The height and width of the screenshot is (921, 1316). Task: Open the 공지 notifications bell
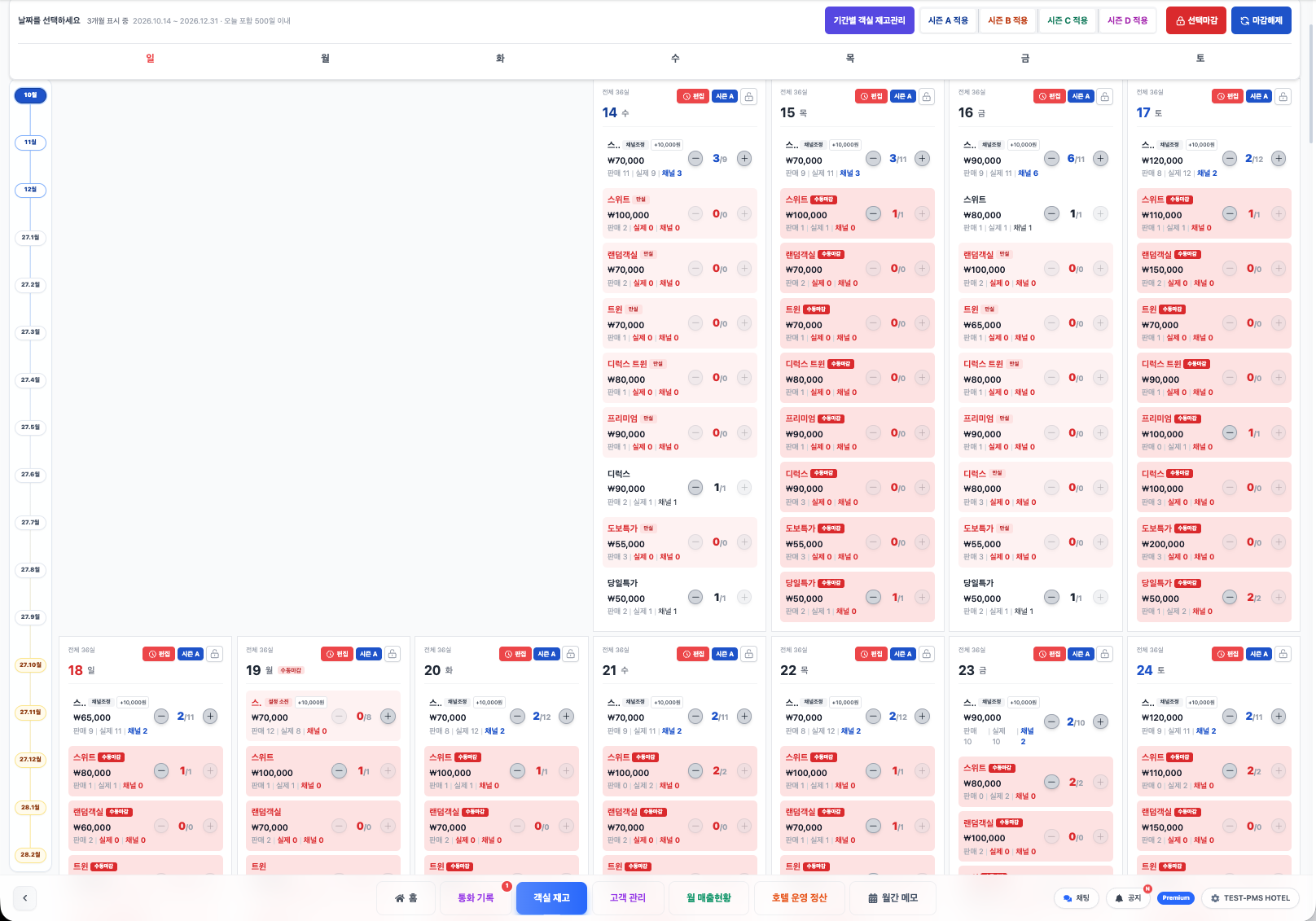[1128, 898]
